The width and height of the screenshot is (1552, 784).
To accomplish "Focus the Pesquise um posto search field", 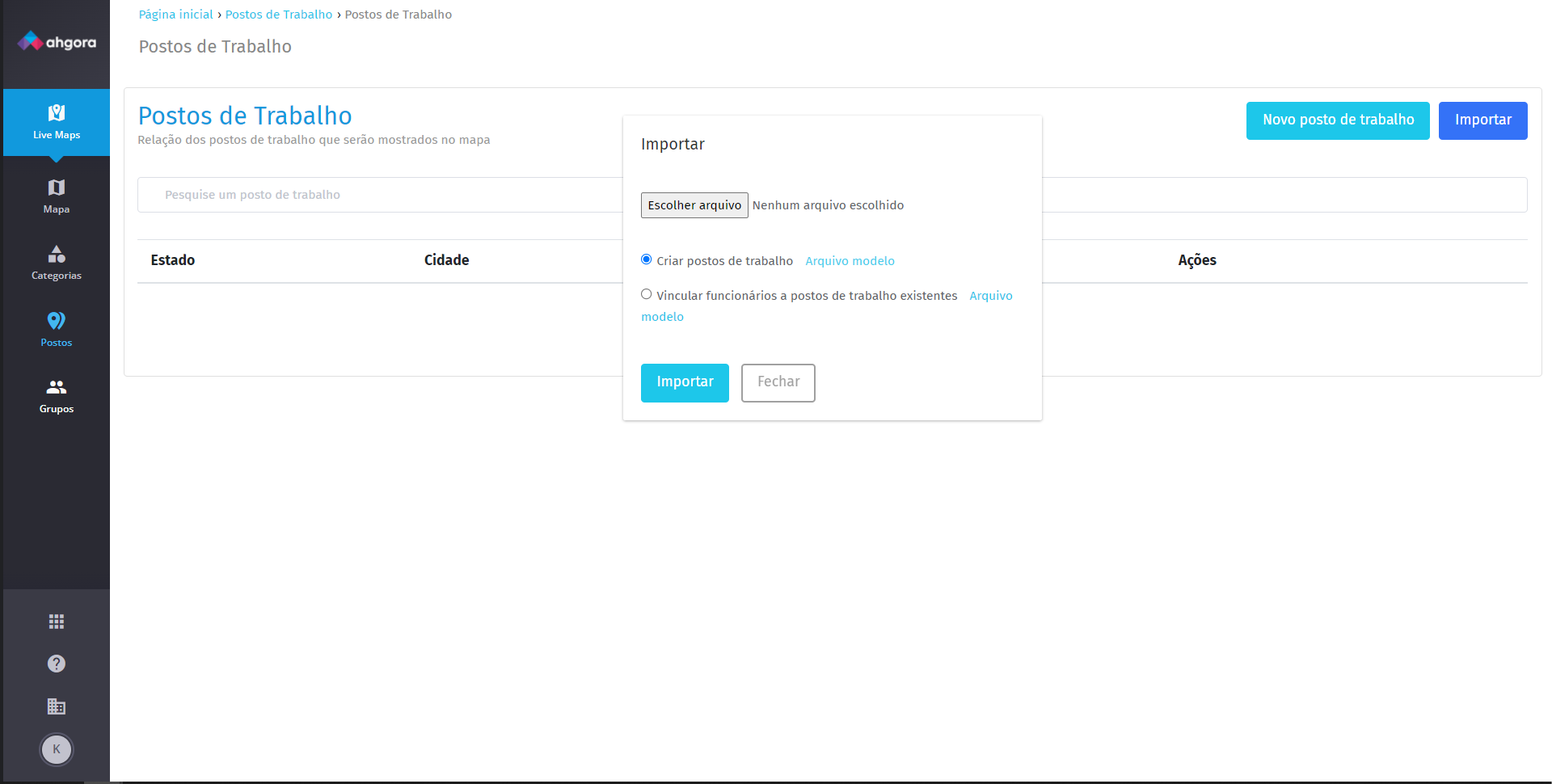I will pos(380,195).
